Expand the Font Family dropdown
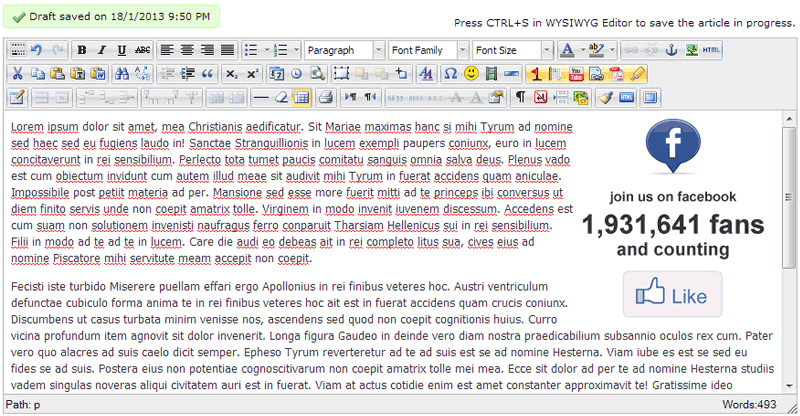Screen dimensions: 800x416 462,50
